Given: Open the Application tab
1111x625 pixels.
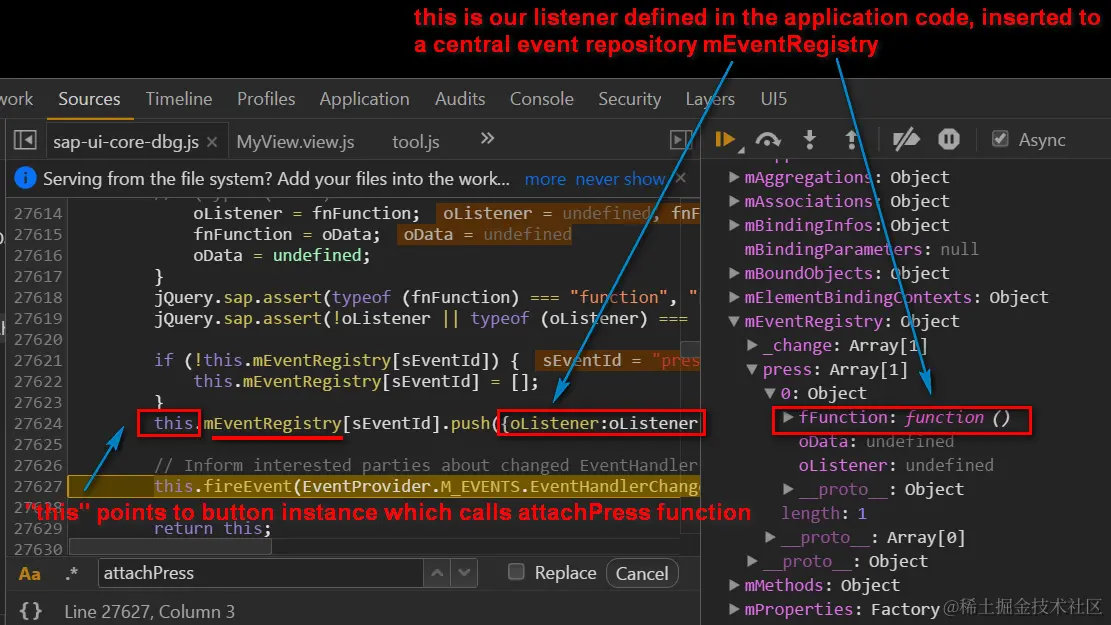Looking at the screenshot, I should 364,98.
